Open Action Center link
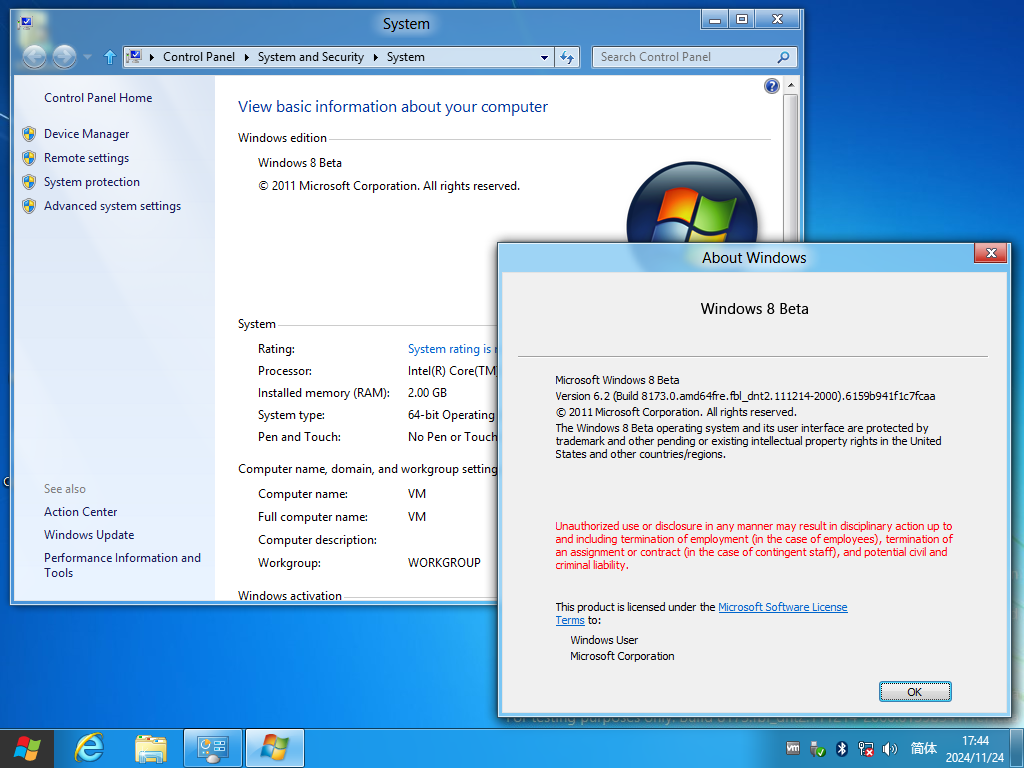This screenshot has width=1024, height=768. (80, 511)
